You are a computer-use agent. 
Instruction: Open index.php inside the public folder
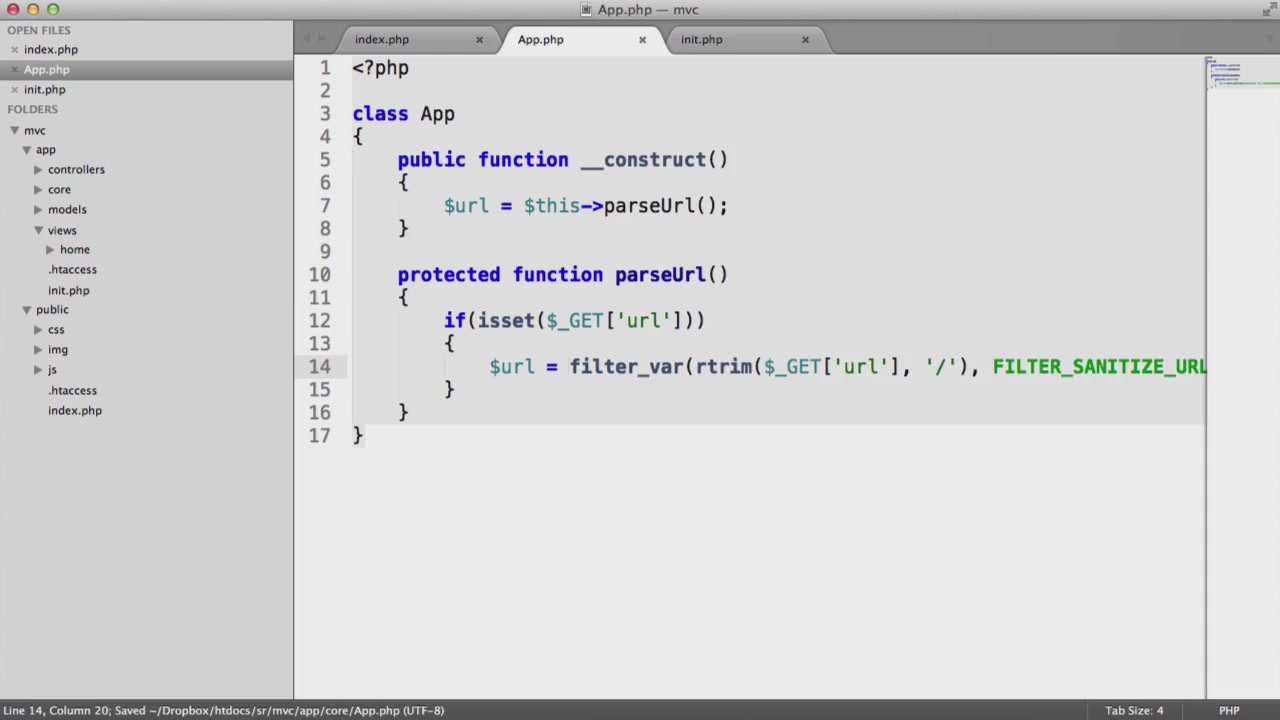tap(75, 411)
